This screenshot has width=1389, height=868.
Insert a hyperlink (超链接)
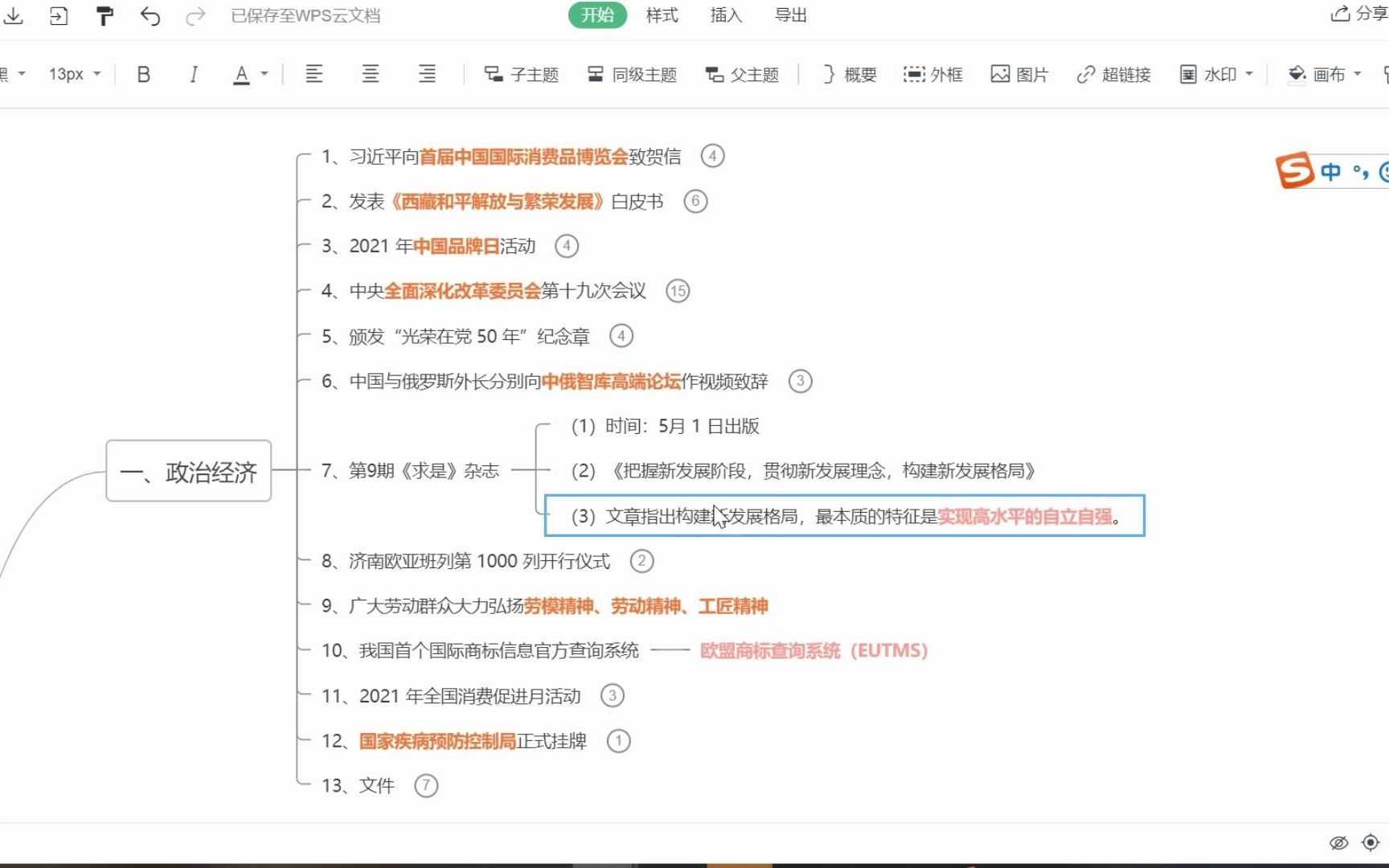coord(1113,75)
